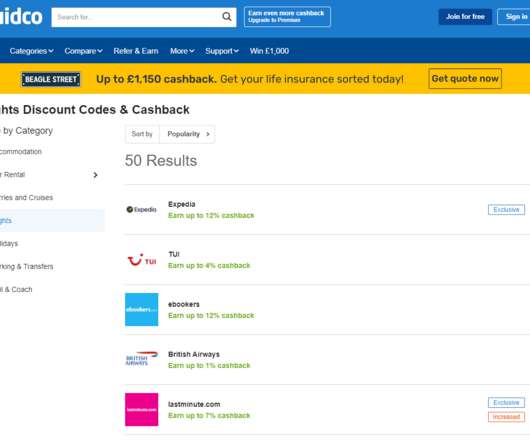530x442 pixels.
Task: Click the Quidco logo
Action: click(x=21, y=17)
